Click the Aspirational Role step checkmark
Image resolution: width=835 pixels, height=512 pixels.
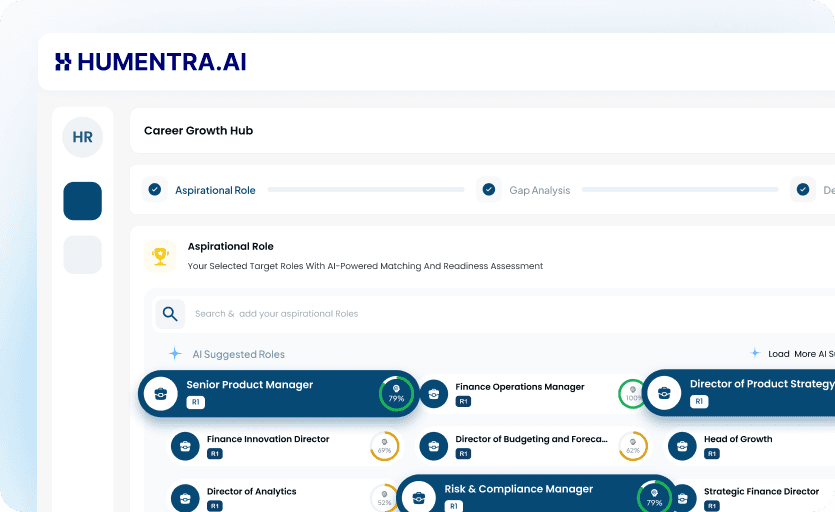(x=155, y=189)
